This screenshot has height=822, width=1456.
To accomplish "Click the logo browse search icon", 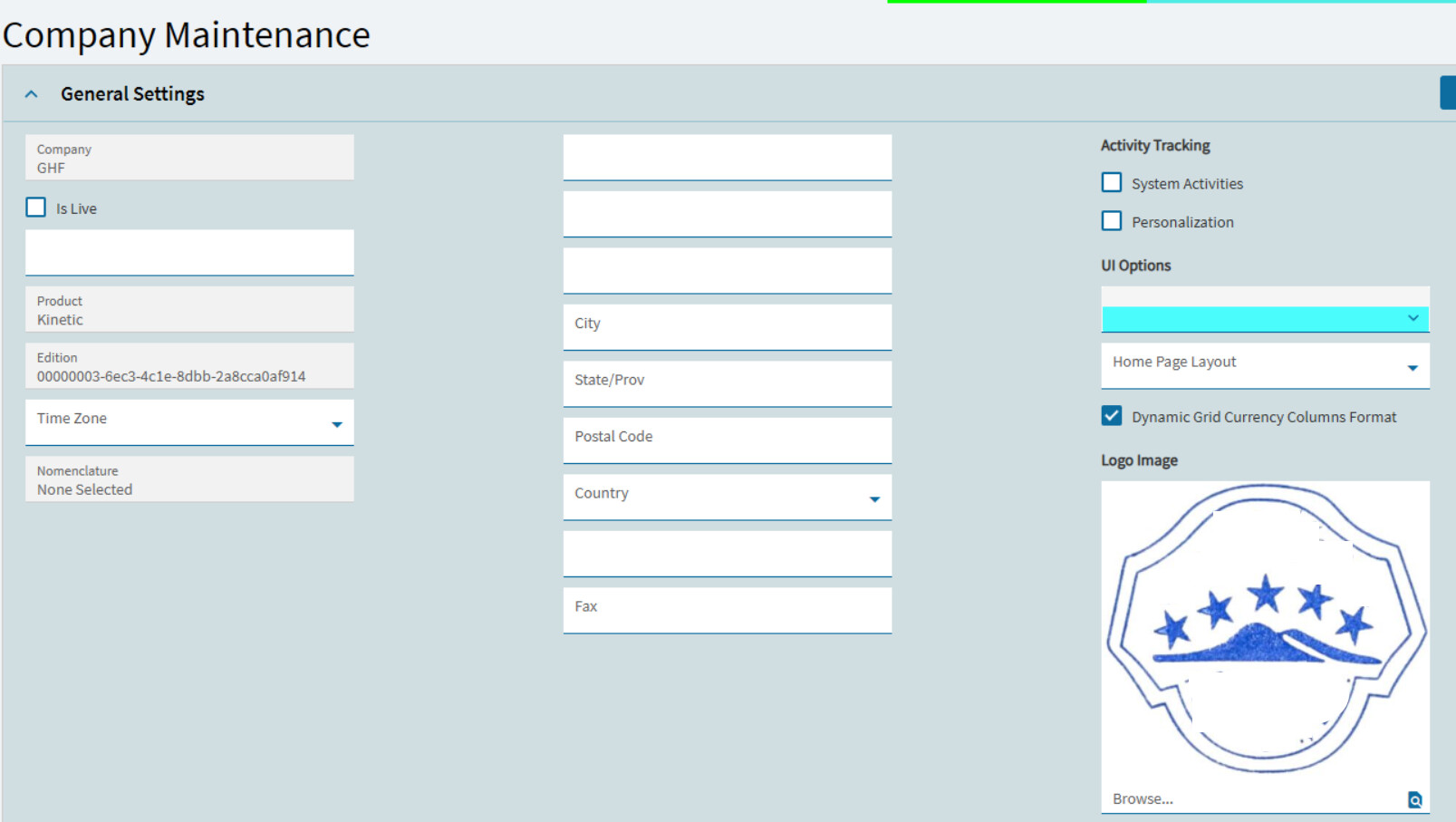I will click(x=1414, y=799).
